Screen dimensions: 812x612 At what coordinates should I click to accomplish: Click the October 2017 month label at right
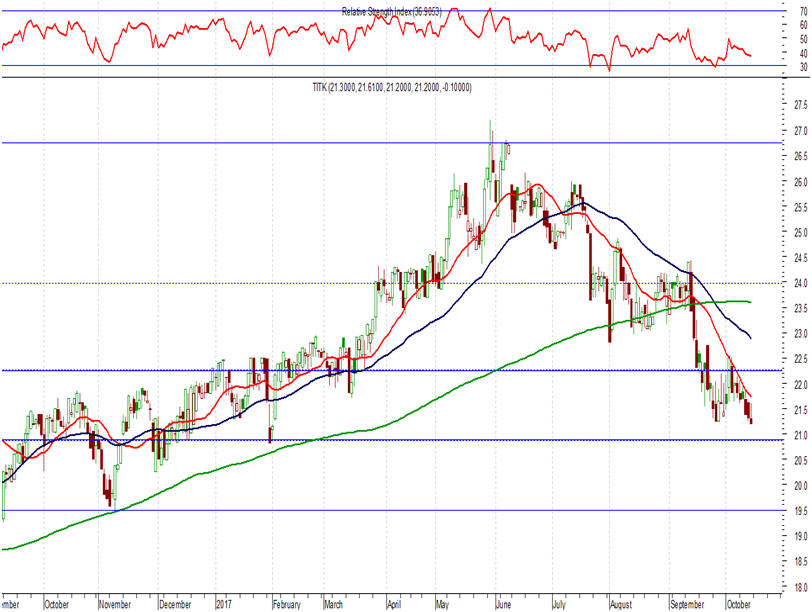coord(738,604)
